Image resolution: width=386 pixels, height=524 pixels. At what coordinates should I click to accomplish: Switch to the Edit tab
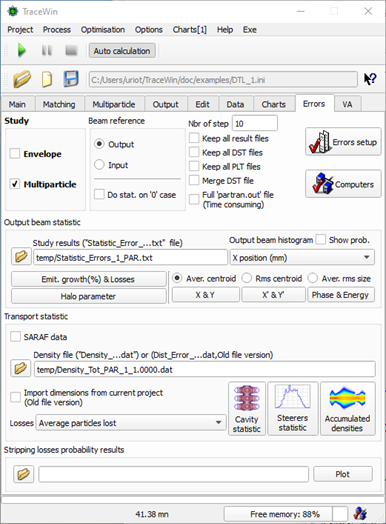203,104
